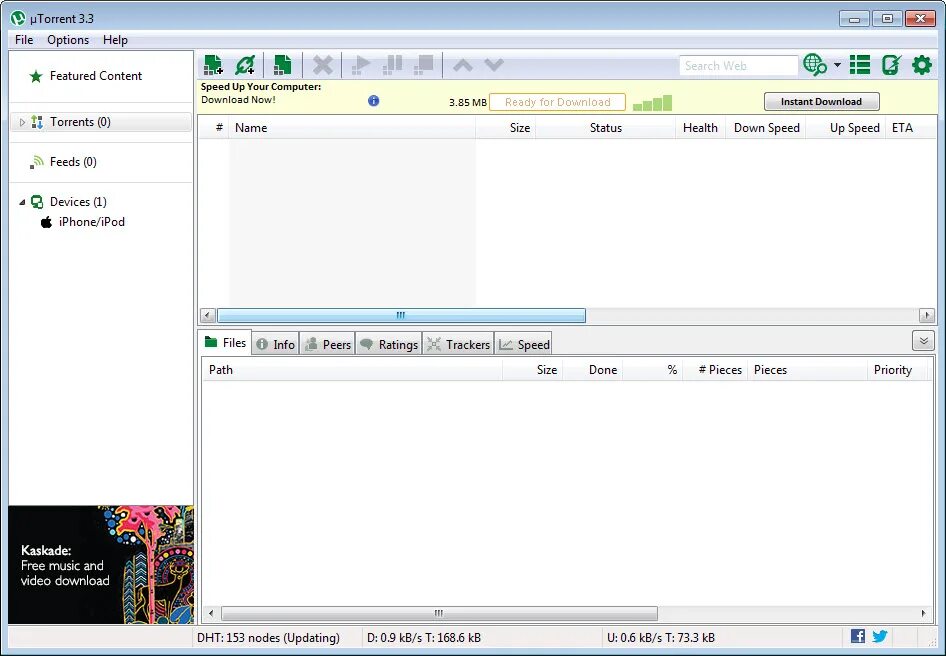Click the Facebook icon in status bar
The image size is (946, 656).
(857, 635)
